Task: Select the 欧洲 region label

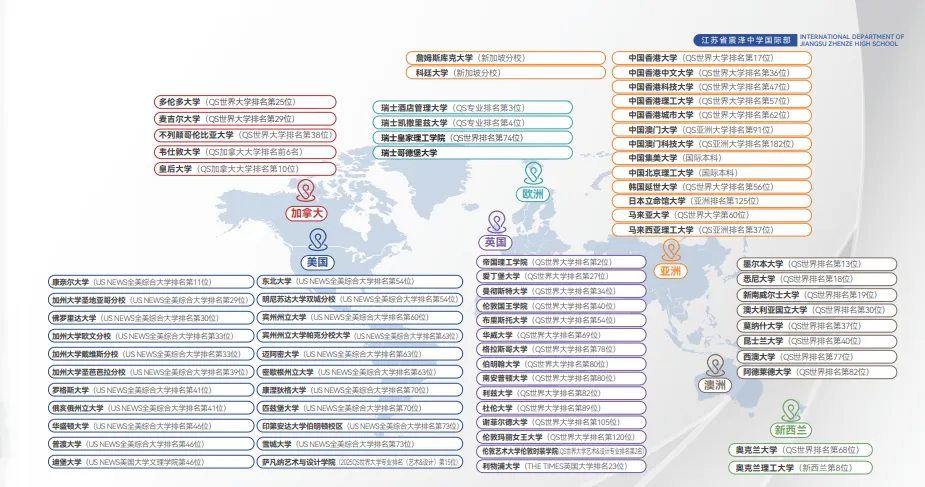Action: (533, 194)
